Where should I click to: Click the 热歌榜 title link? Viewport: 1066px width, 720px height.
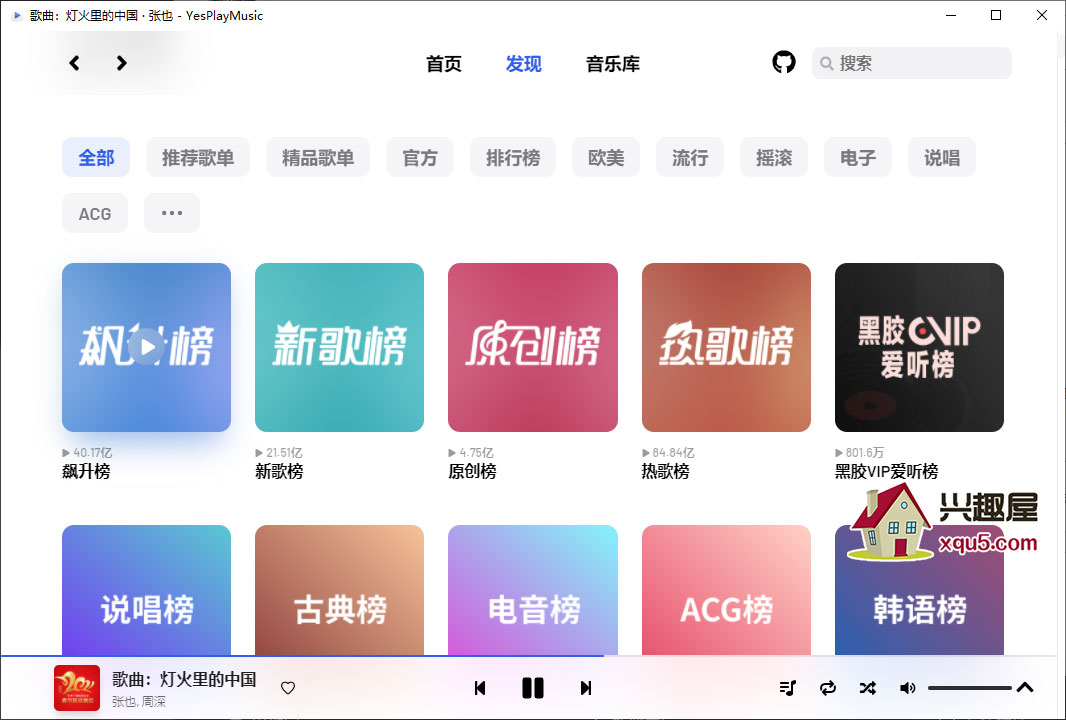pyautogui.click(x=666, y=471)
